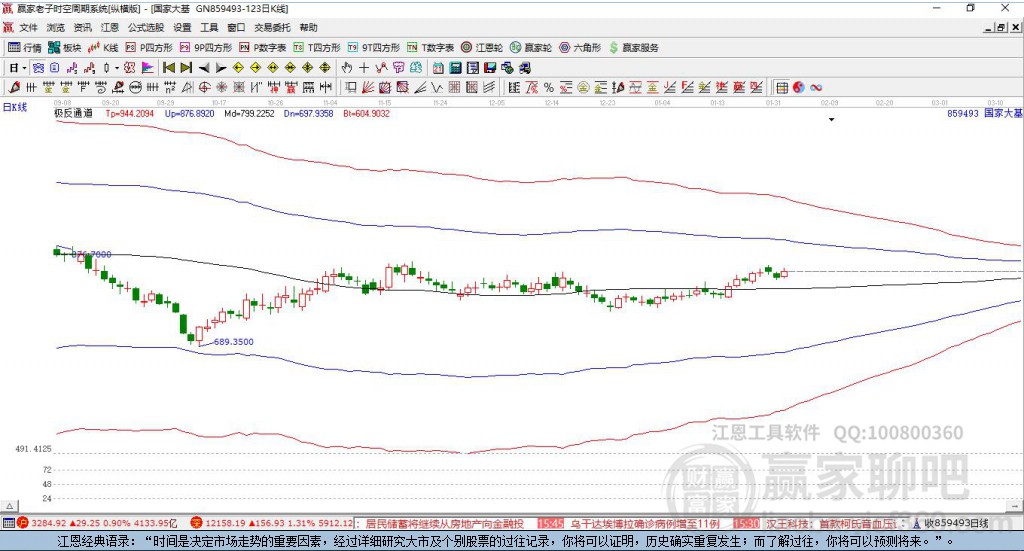Viewport: 1024px width, 551px height.
Task: Open the calculator icon
Action: point(455,68)
